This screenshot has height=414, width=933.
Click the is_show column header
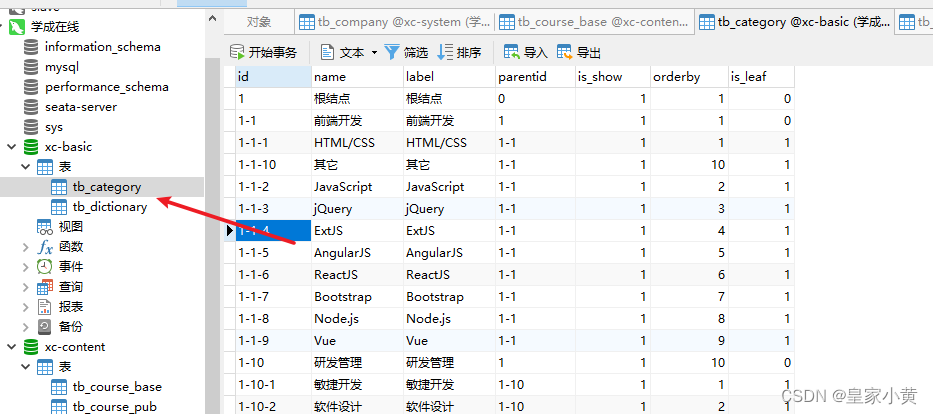(x=613, y=77)
